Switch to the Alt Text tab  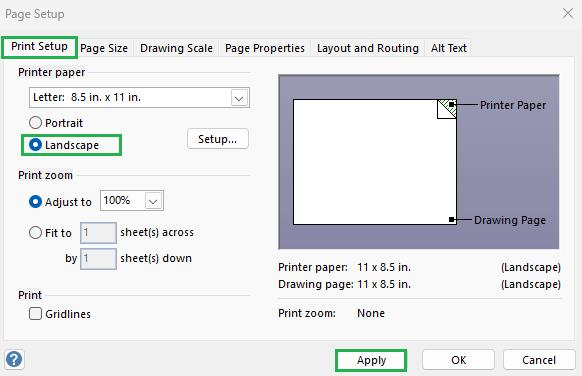pos(449,48)
